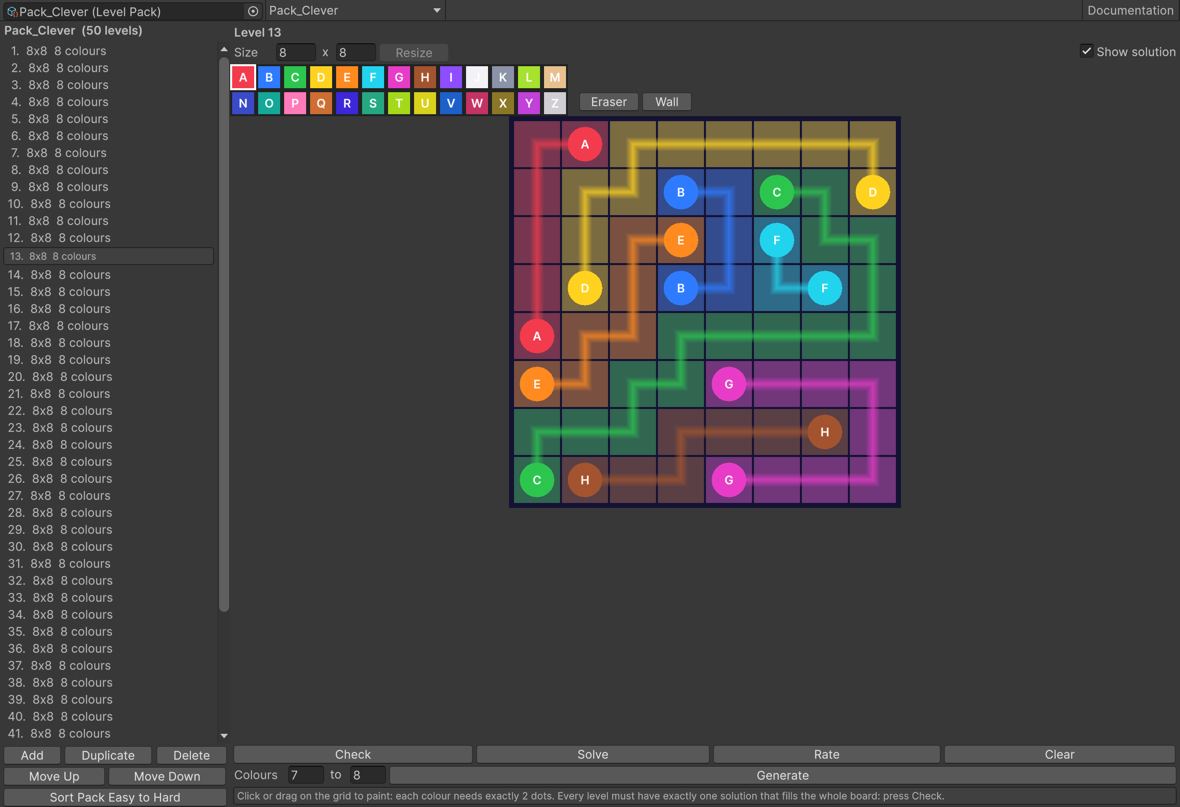Activate the Eraser tool
1180x807 pixels.
coord(609,102)
